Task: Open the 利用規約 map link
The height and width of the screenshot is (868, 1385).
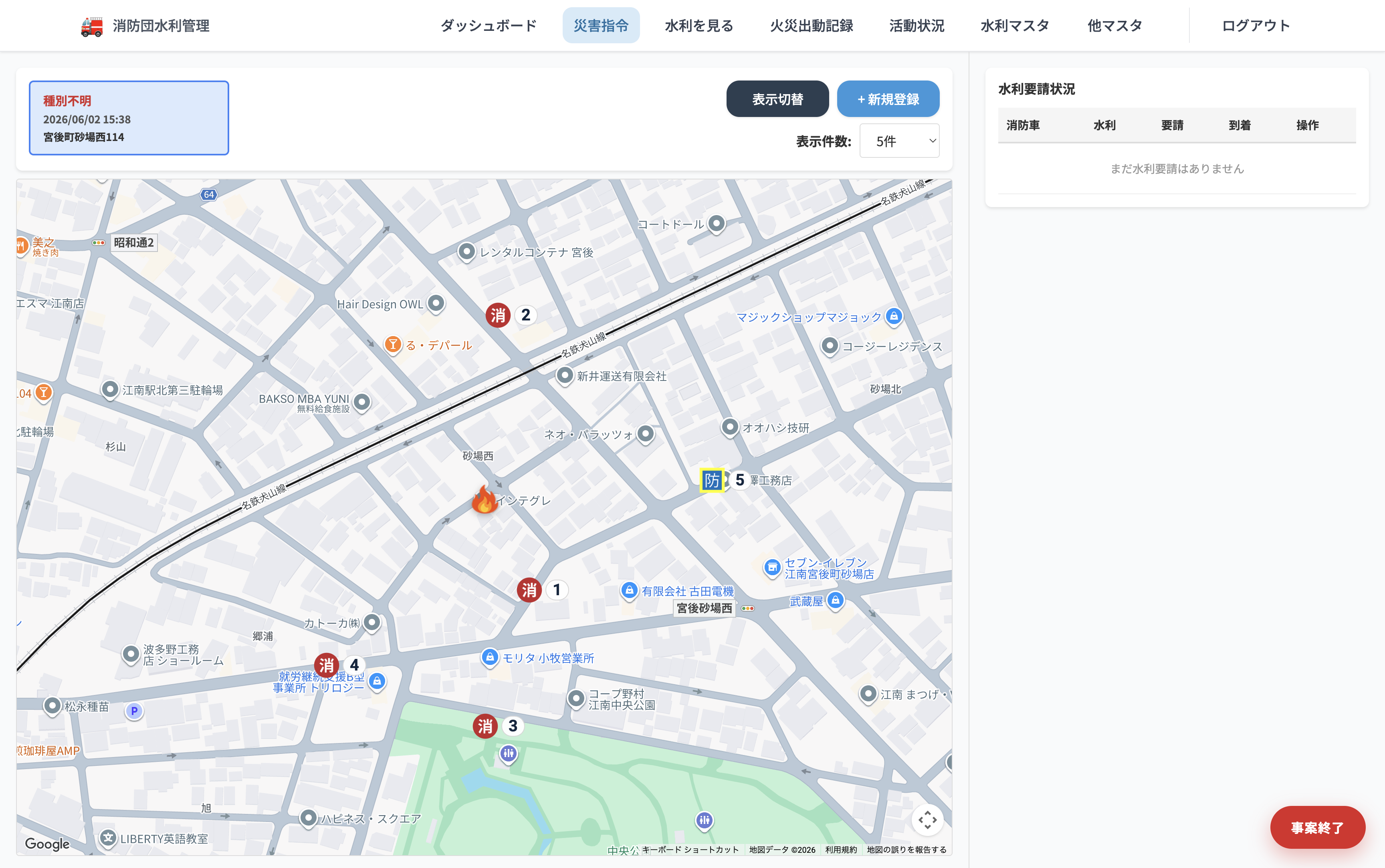Action: [x=841, y=850]
